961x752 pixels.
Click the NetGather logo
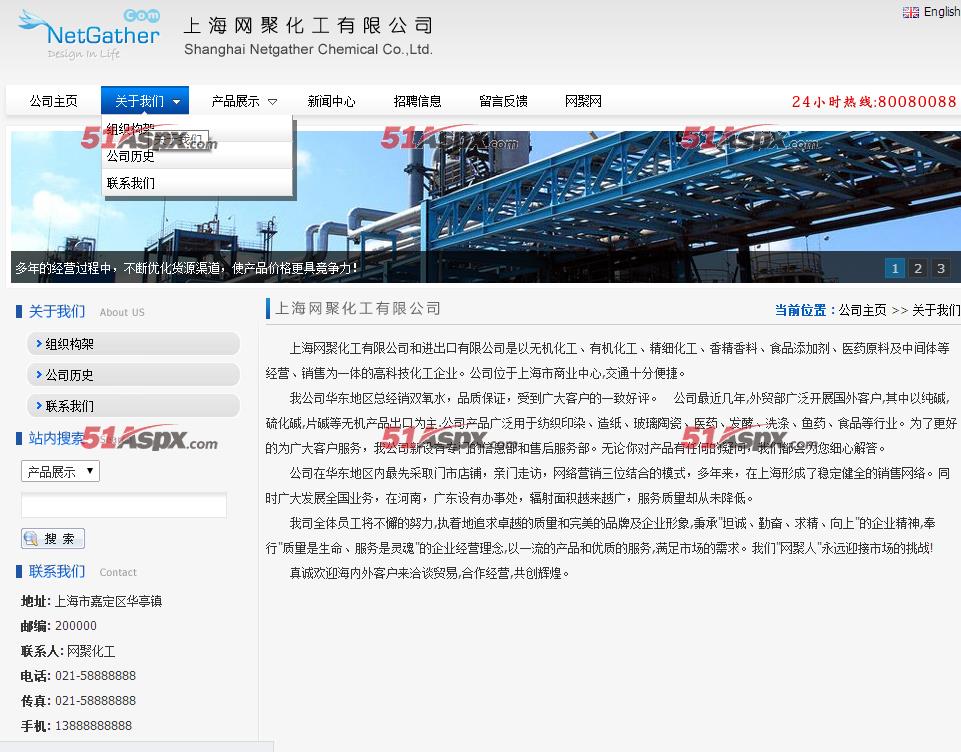tap(88, 35)
